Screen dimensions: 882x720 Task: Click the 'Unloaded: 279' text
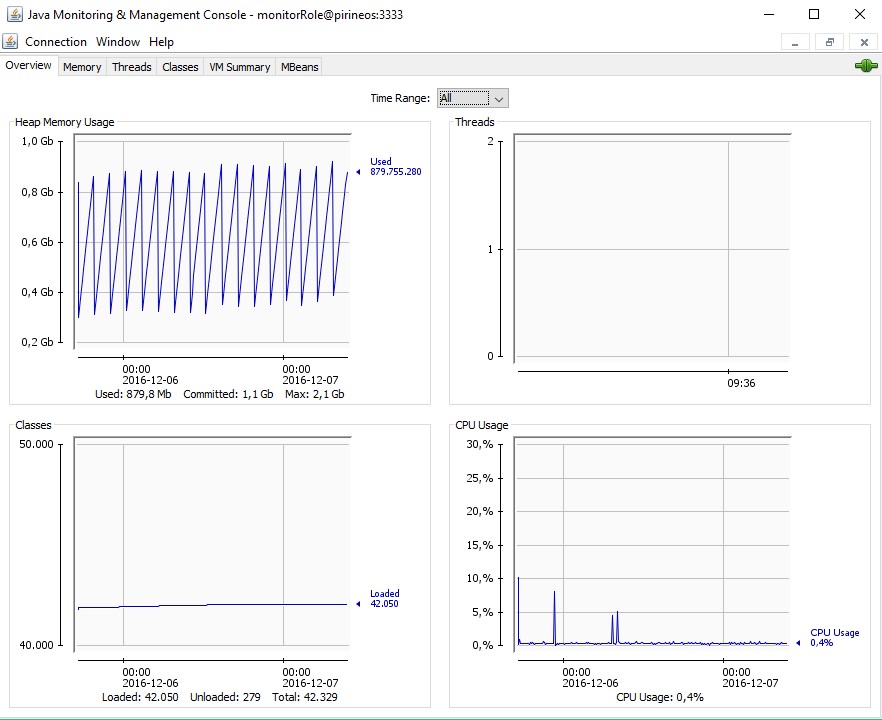pos(225,698)
